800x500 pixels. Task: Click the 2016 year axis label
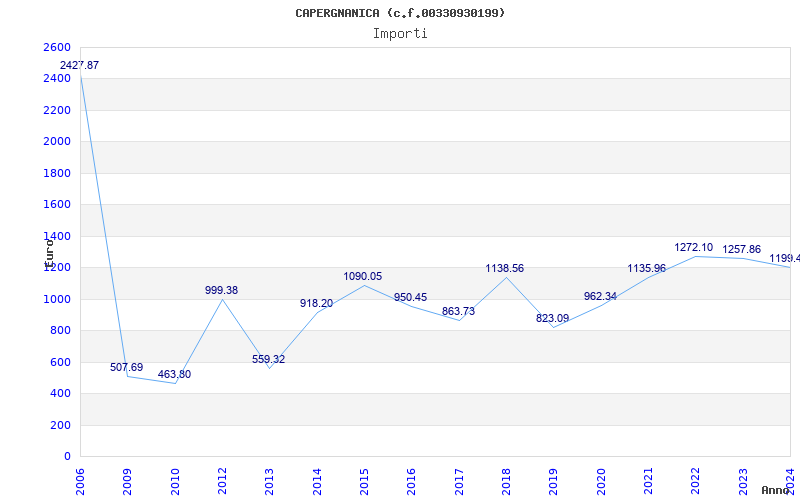coord(412,482)
